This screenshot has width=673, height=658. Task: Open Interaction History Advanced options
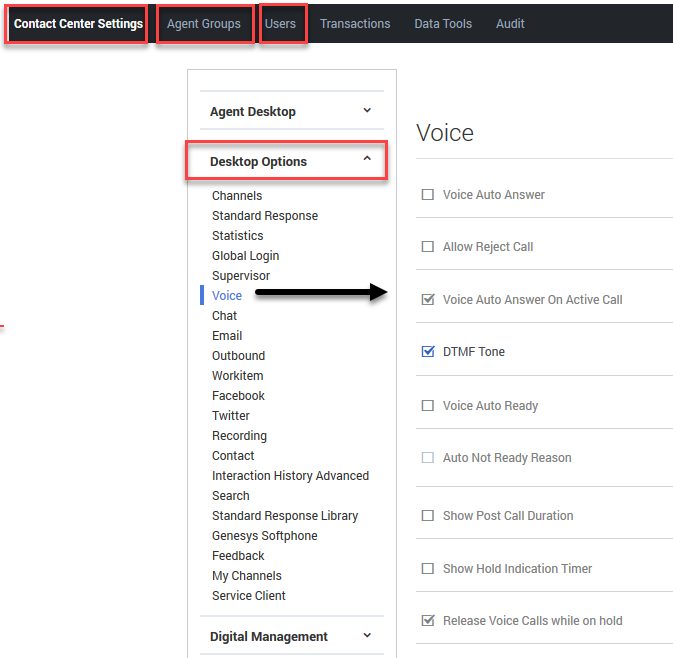coord(290,476)
